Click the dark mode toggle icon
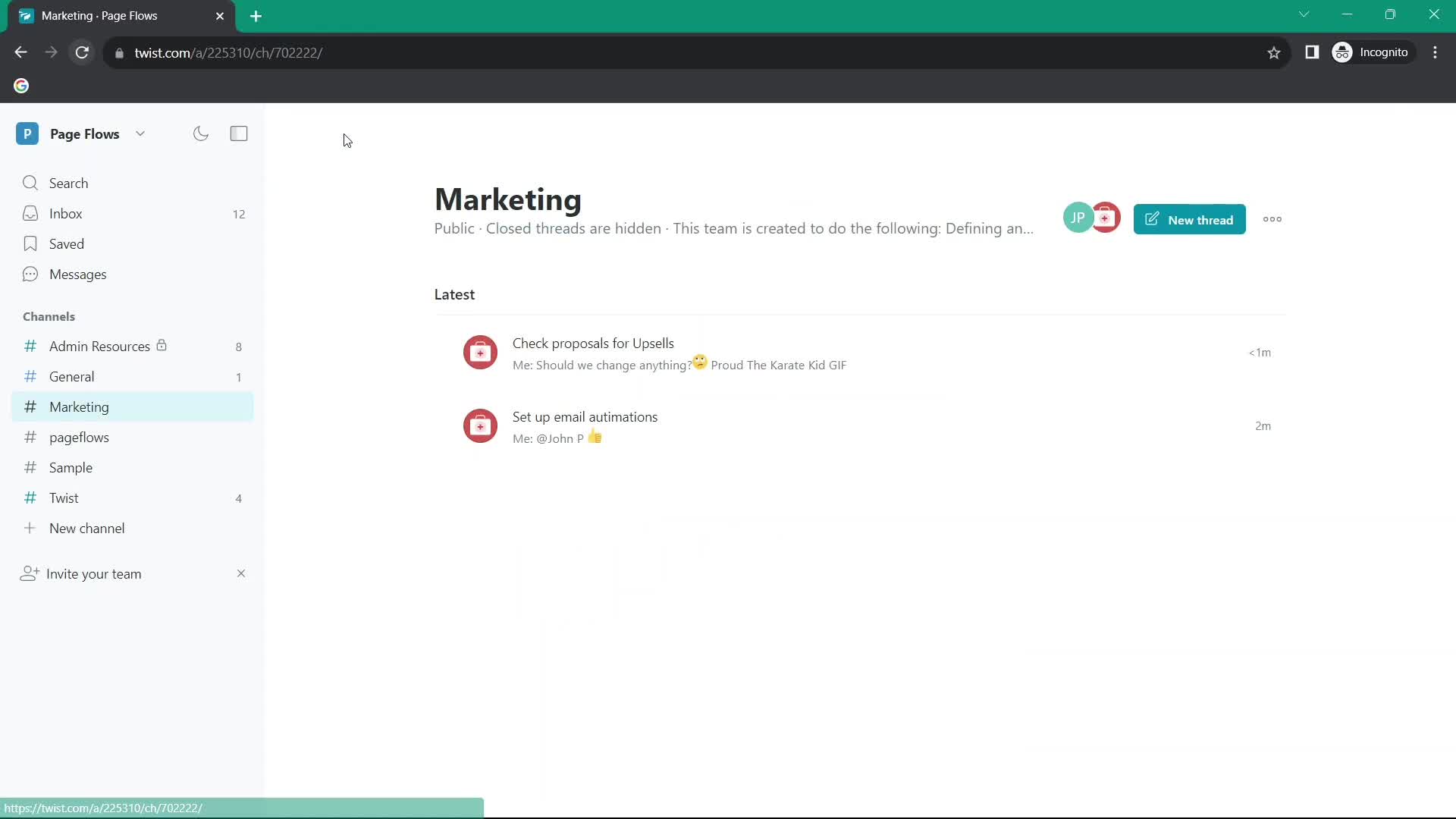The image size is (1456, 819). (x=201, y=133)
